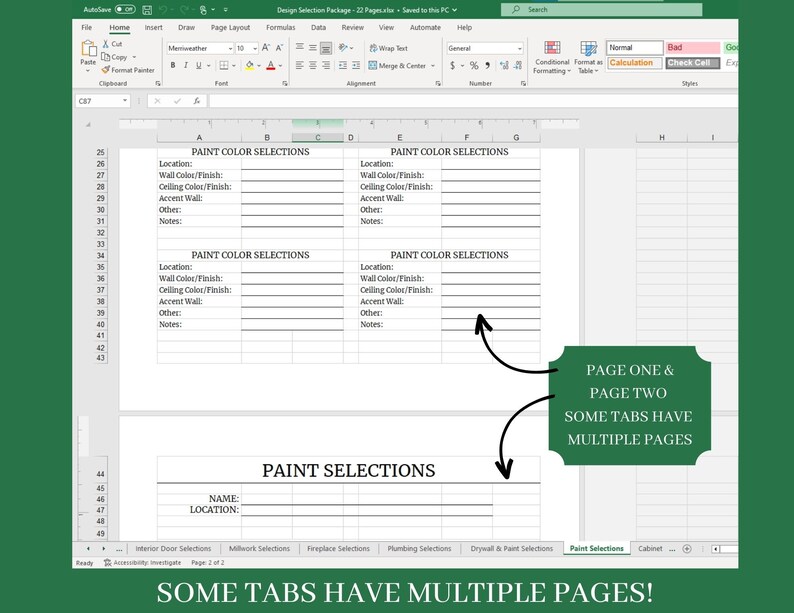Click the Decrease Decimal icon
The image size is (794, 613).
coord(518,65)
